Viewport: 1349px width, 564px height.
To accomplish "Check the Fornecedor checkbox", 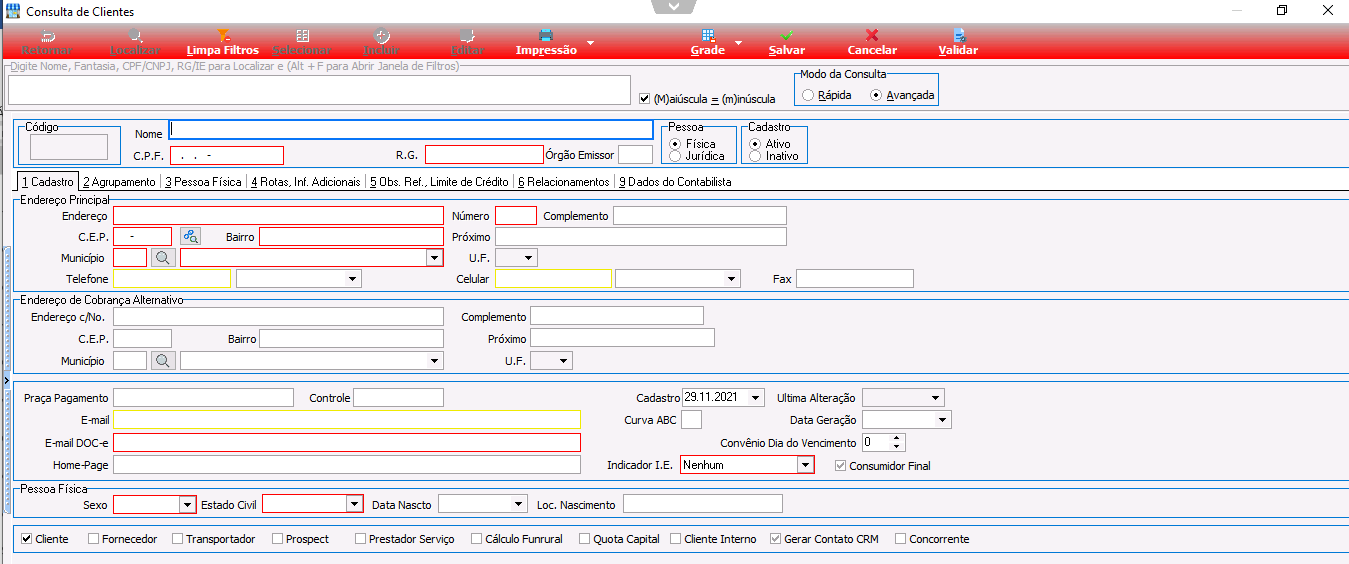I will (94, 539).
